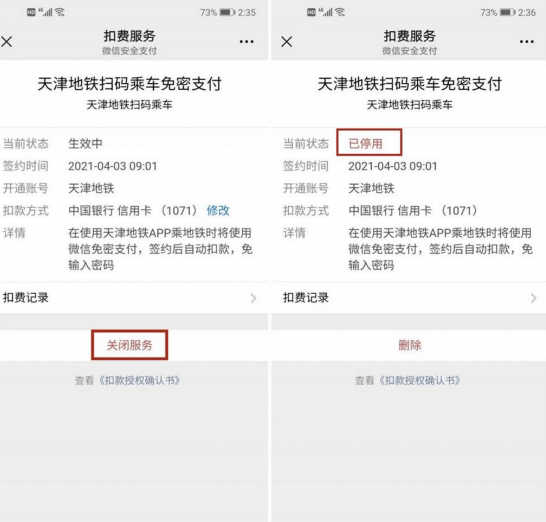
Task: Open the left 扣费记录 row
Action: click(134, 298)
